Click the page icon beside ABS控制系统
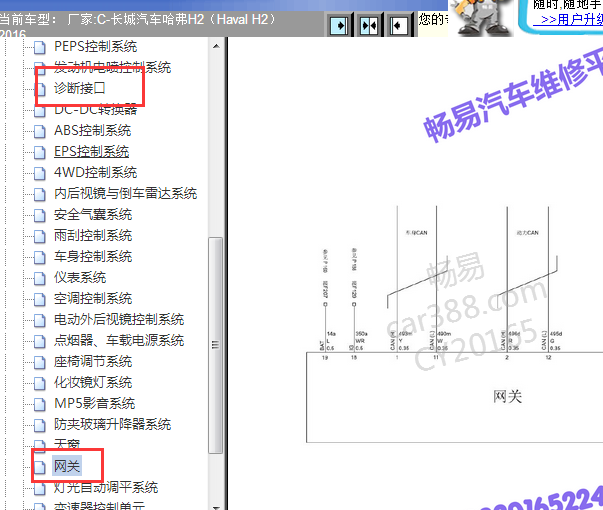 40,131
